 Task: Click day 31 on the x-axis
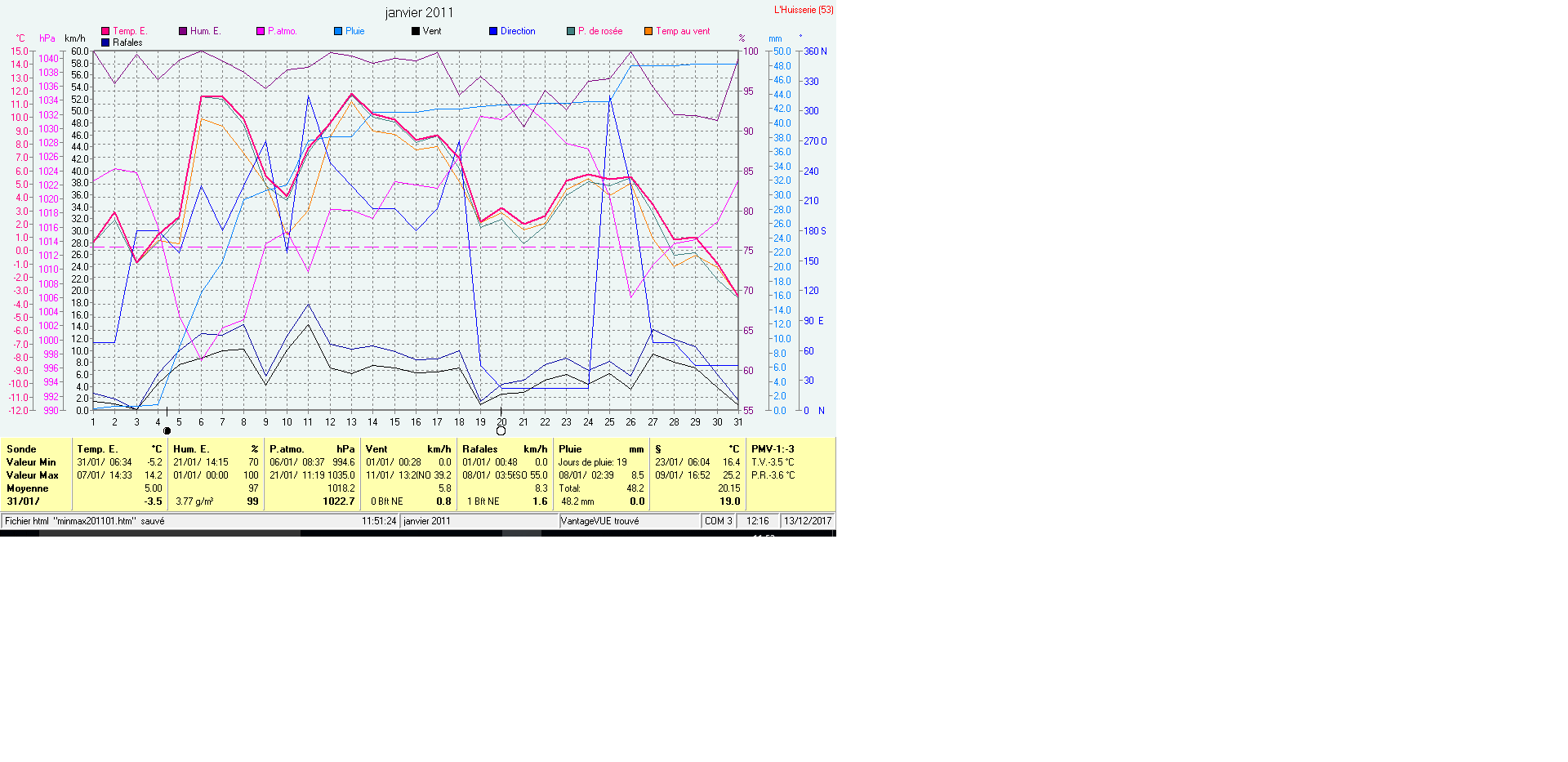tap(738, 422)
